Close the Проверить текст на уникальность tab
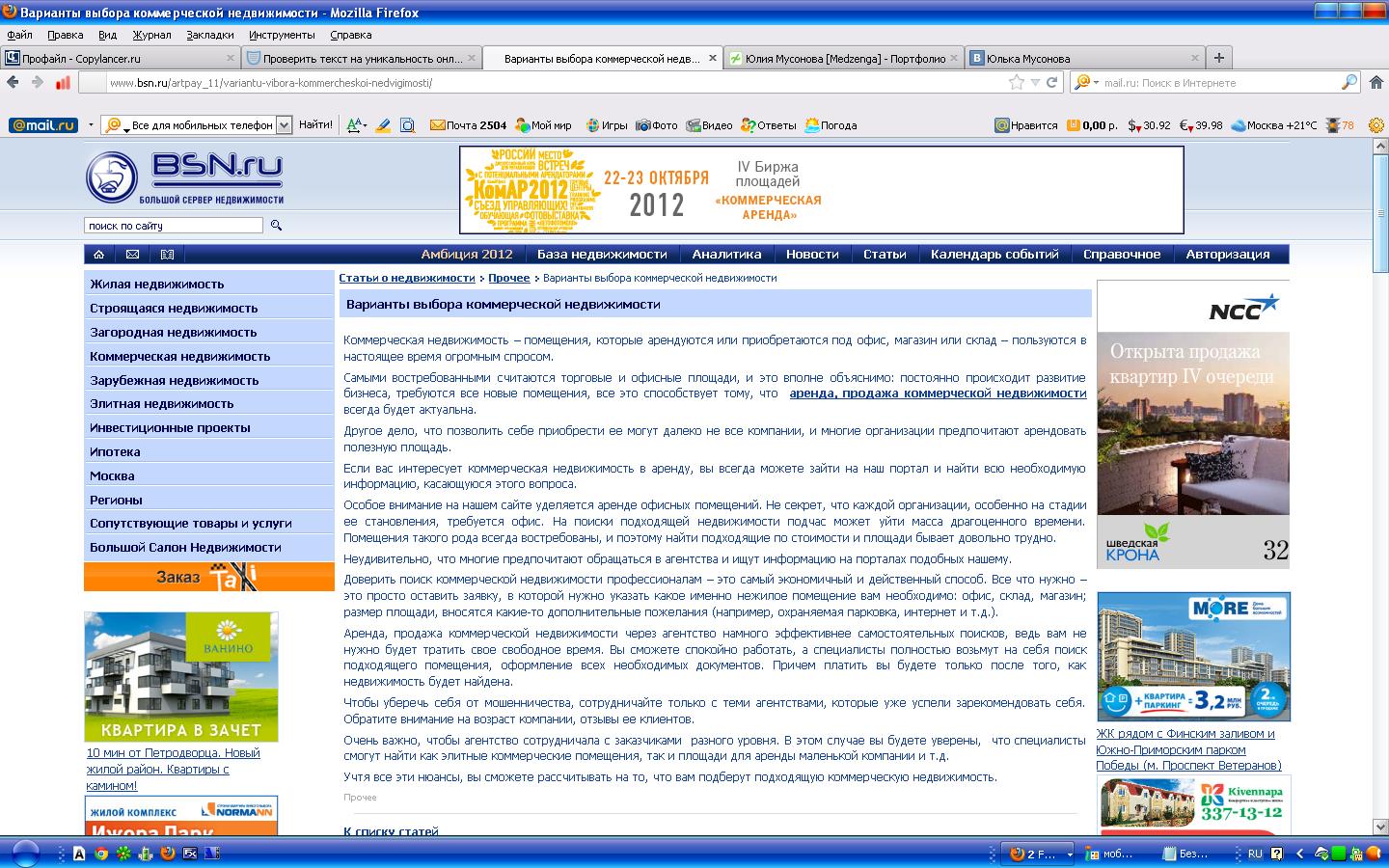1389x868 pixels. [472, 58]
